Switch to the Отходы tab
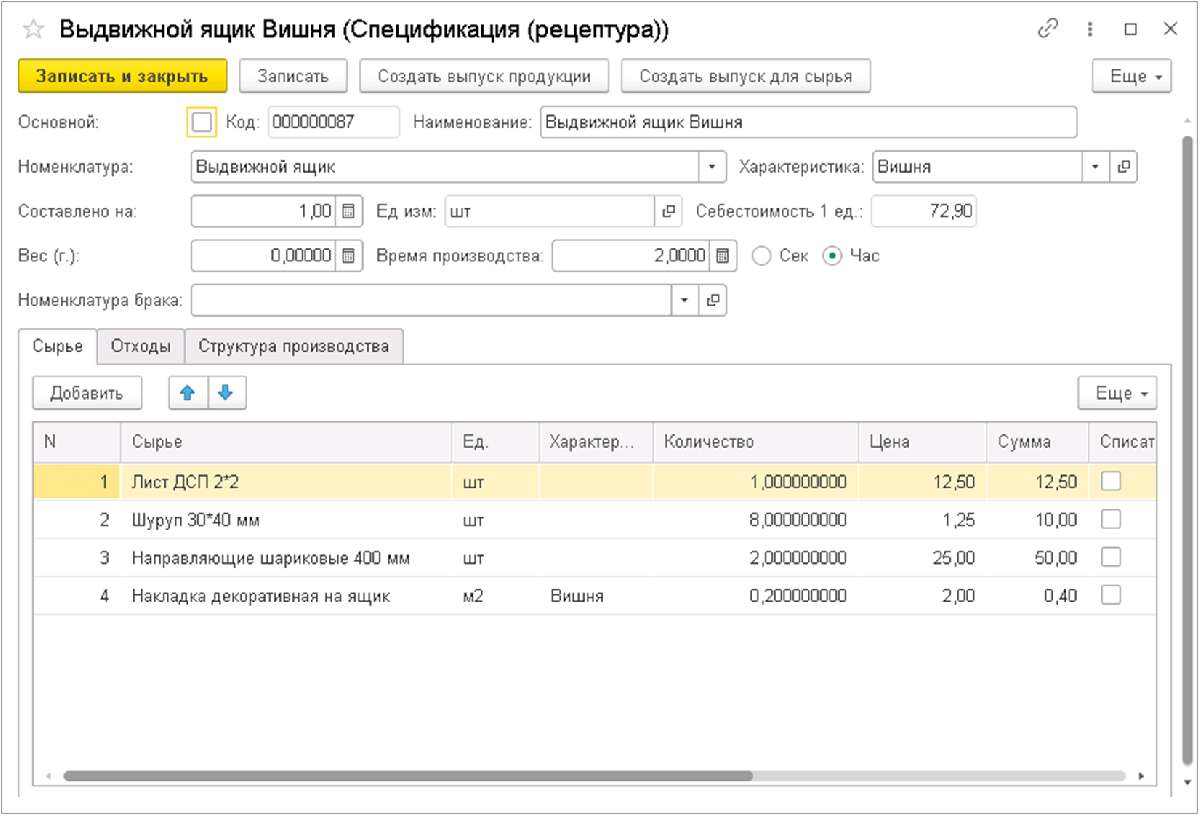 tap(141, 346)
